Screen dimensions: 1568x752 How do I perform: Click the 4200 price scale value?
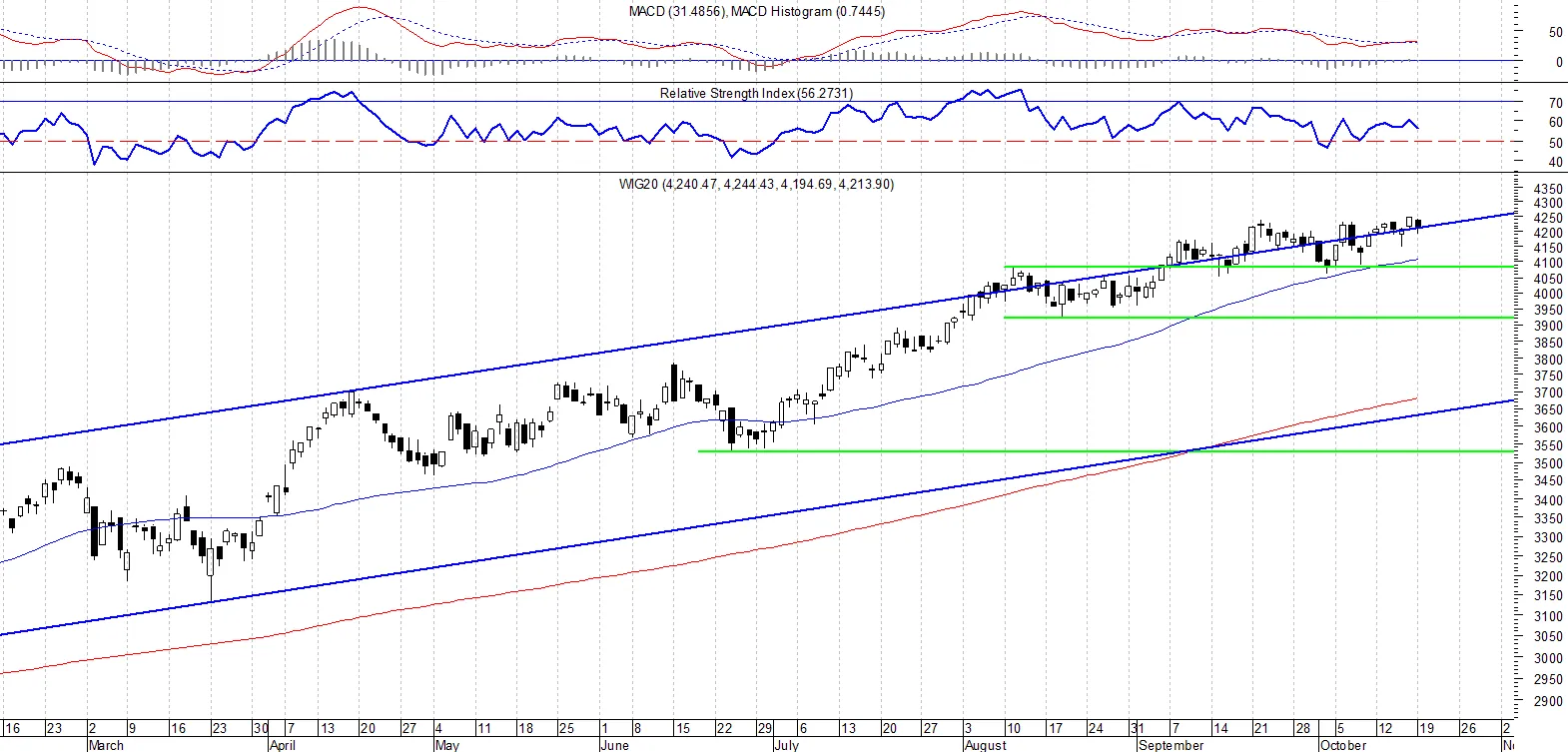[x=1548, y=233]
